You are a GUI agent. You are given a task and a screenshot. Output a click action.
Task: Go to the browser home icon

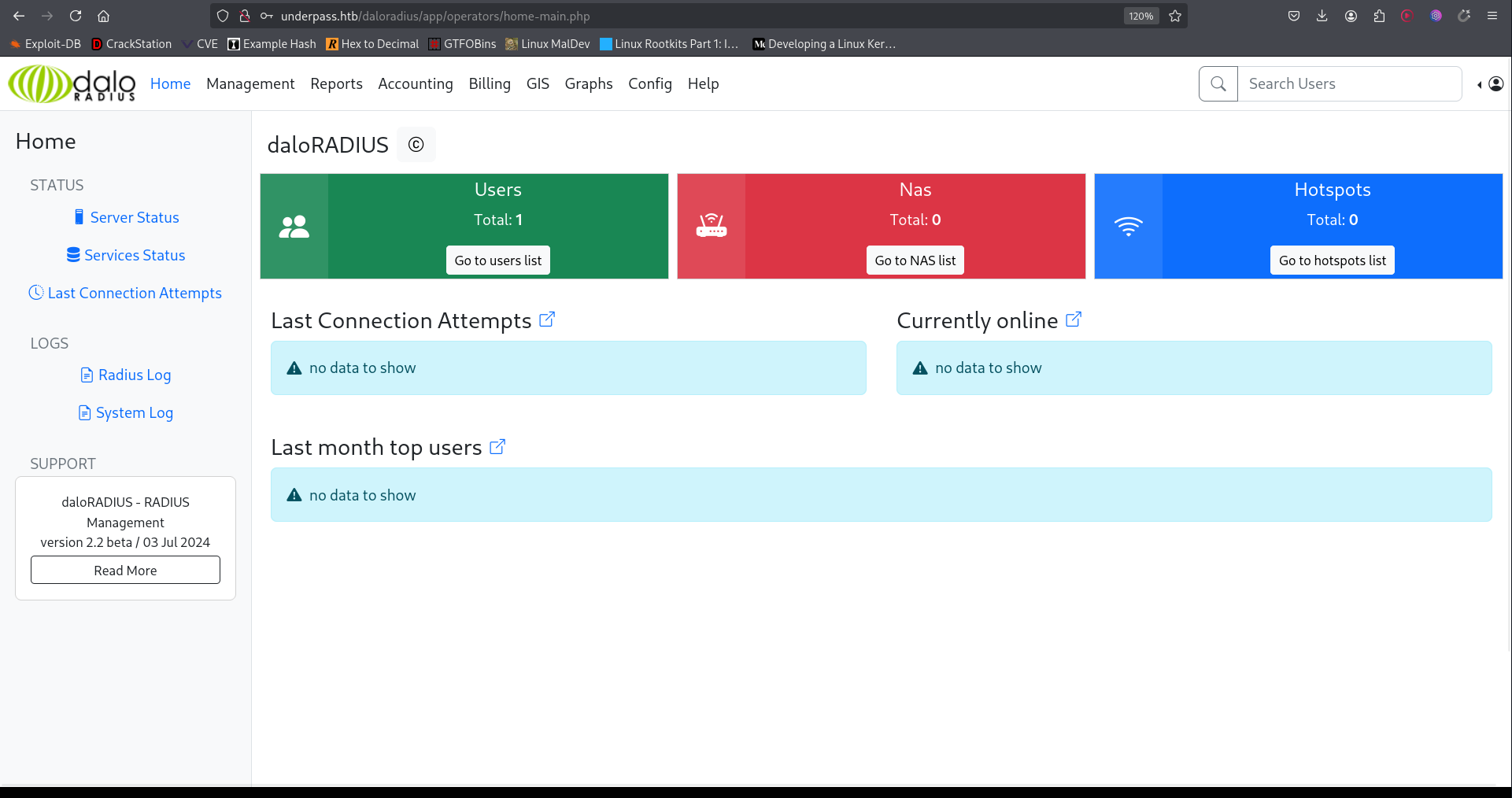pyautogui.click(x=103, y=16)
